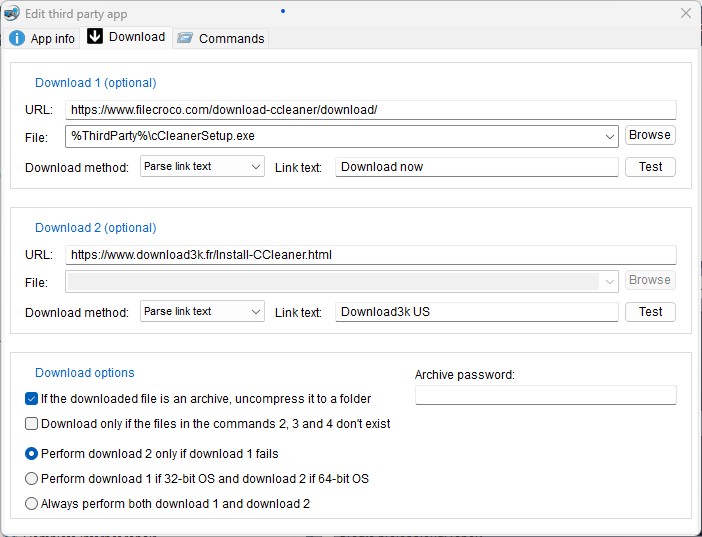
Task: Test the Download 1 settings
Action: 650,167
